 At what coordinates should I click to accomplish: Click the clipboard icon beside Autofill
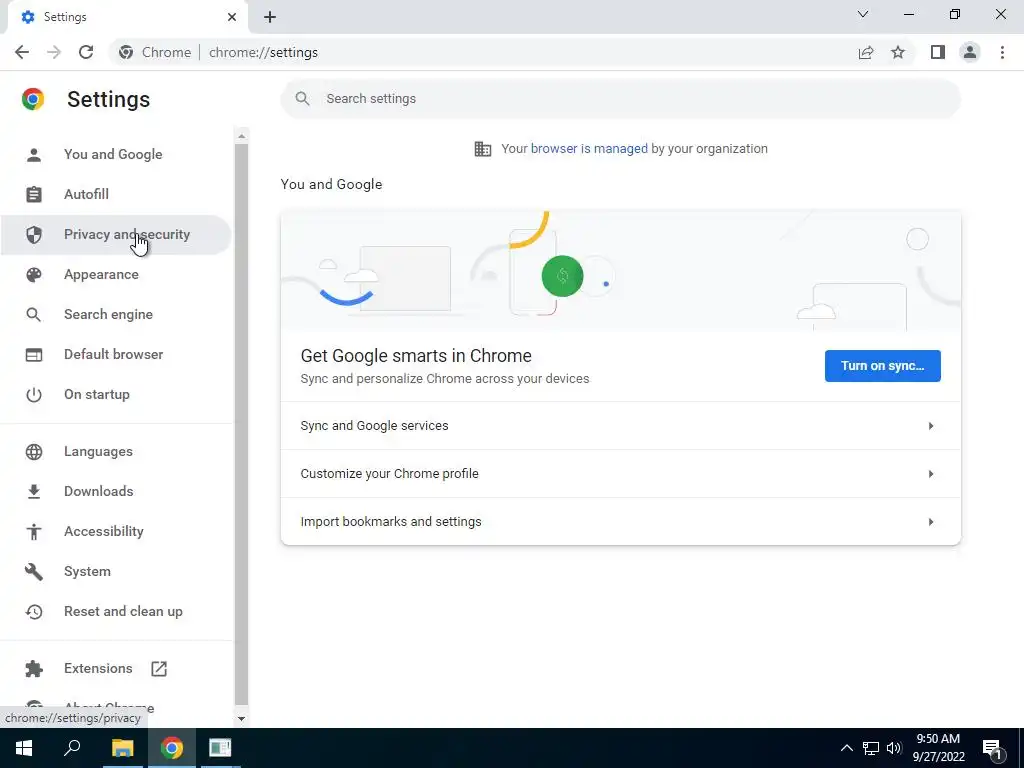(33, 195)
